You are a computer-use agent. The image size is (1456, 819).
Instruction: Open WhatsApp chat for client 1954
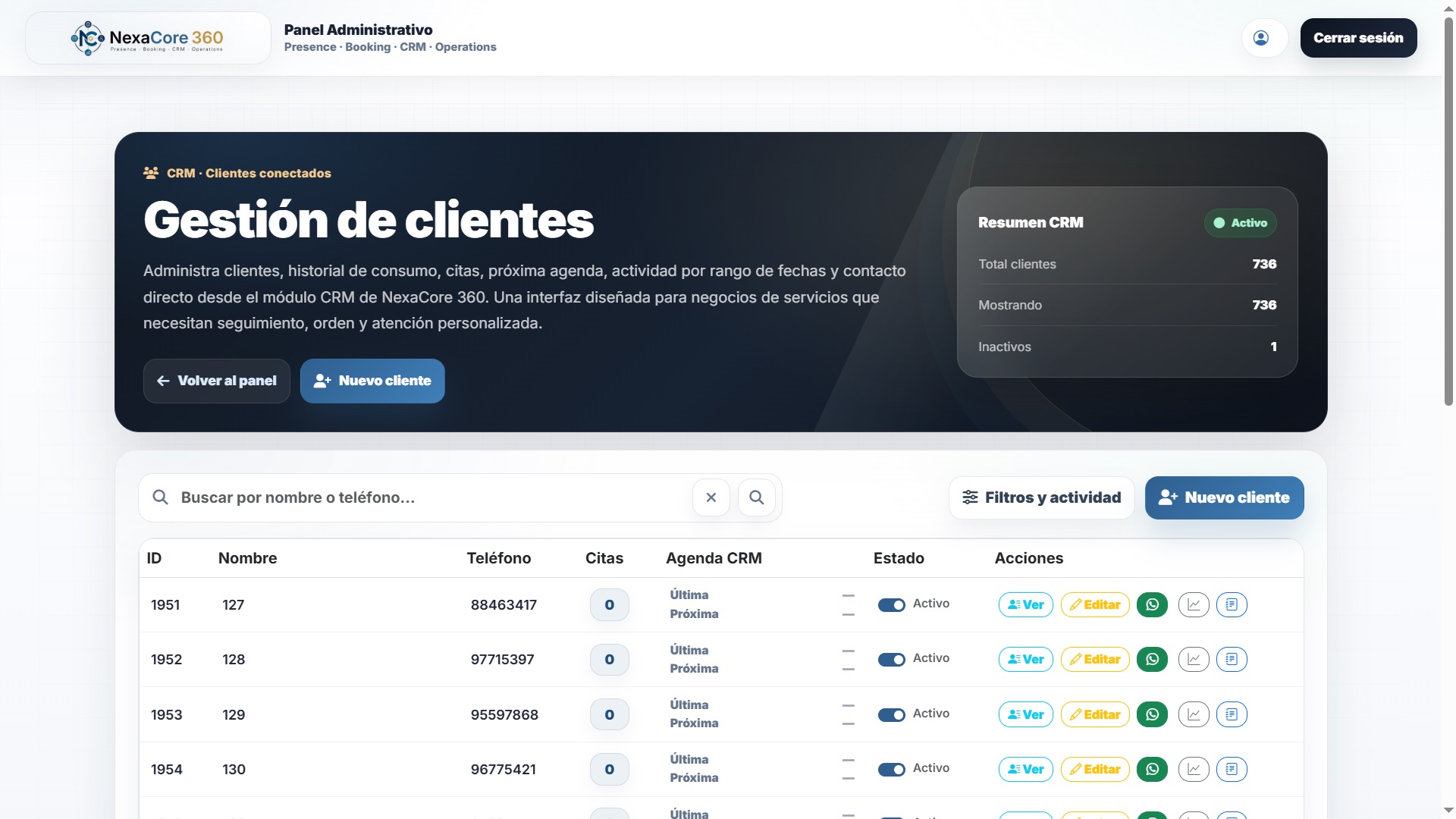pos(1153,769)
